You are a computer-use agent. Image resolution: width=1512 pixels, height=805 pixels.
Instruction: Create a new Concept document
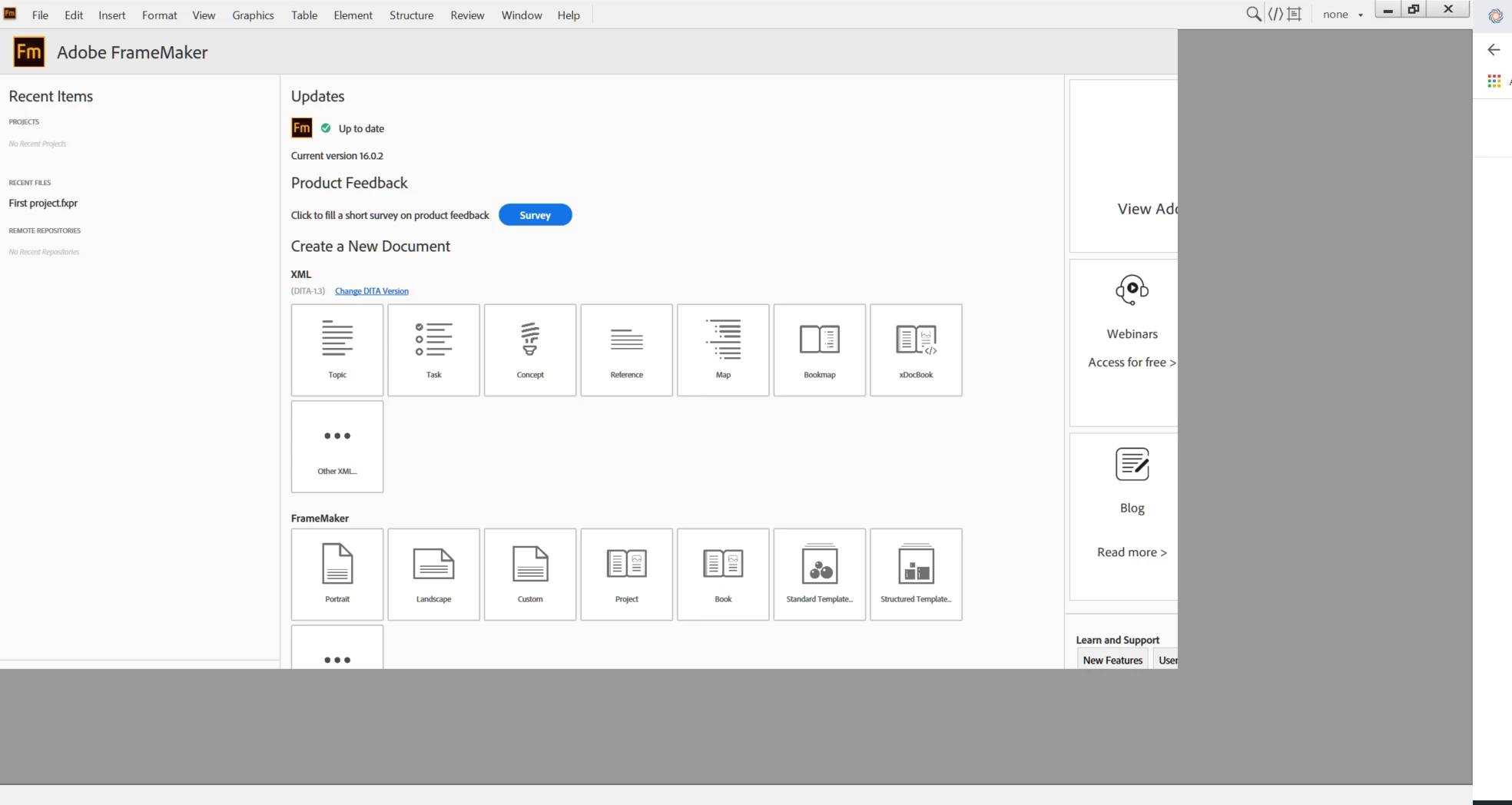(x=530, y=350)
